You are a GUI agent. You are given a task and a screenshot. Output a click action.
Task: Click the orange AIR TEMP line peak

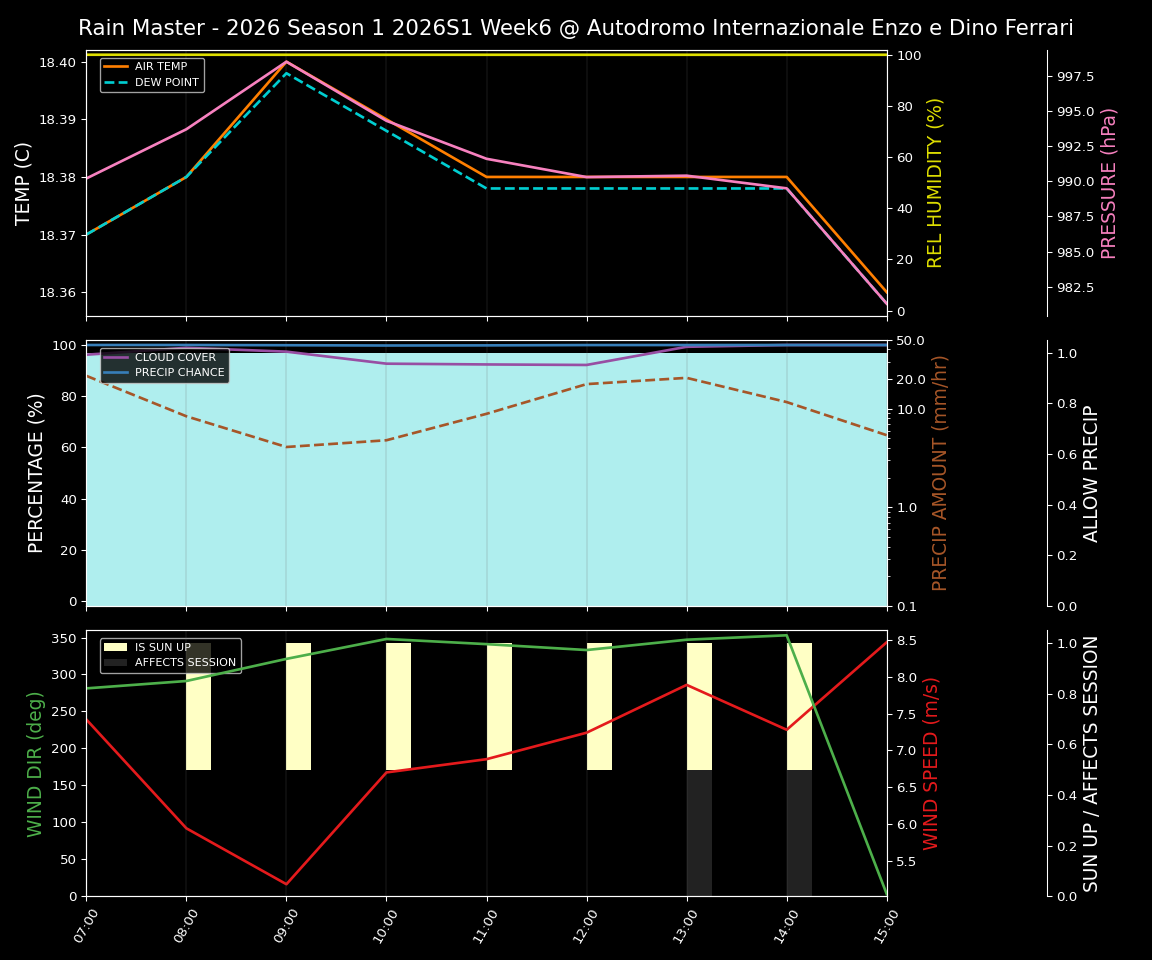pyautogui.click(x=285, y=62)
